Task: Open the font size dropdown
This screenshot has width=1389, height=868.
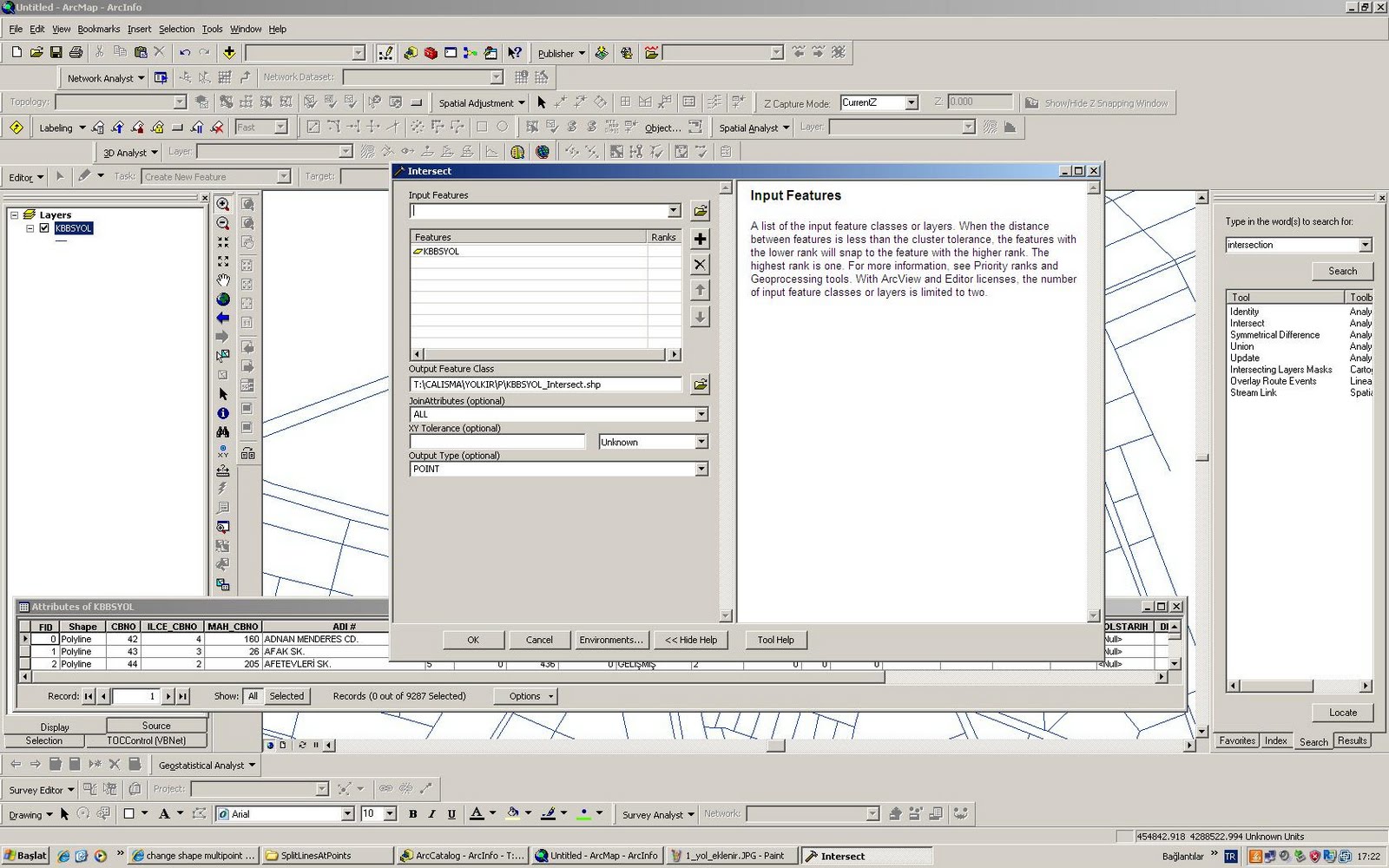Action: pos(390,814)
